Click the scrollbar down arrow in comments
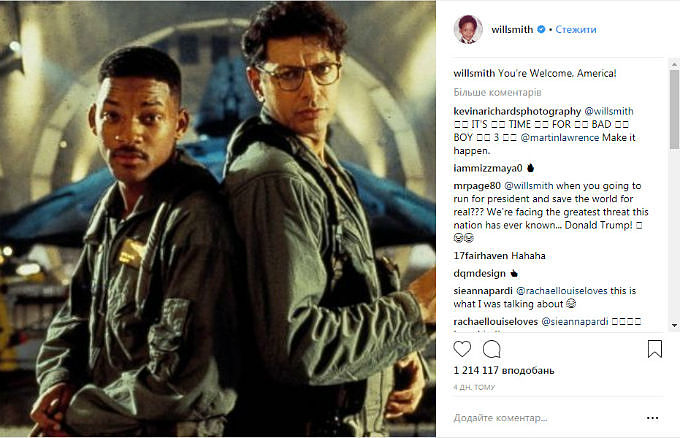680x438 pixels. coord(674,325)
